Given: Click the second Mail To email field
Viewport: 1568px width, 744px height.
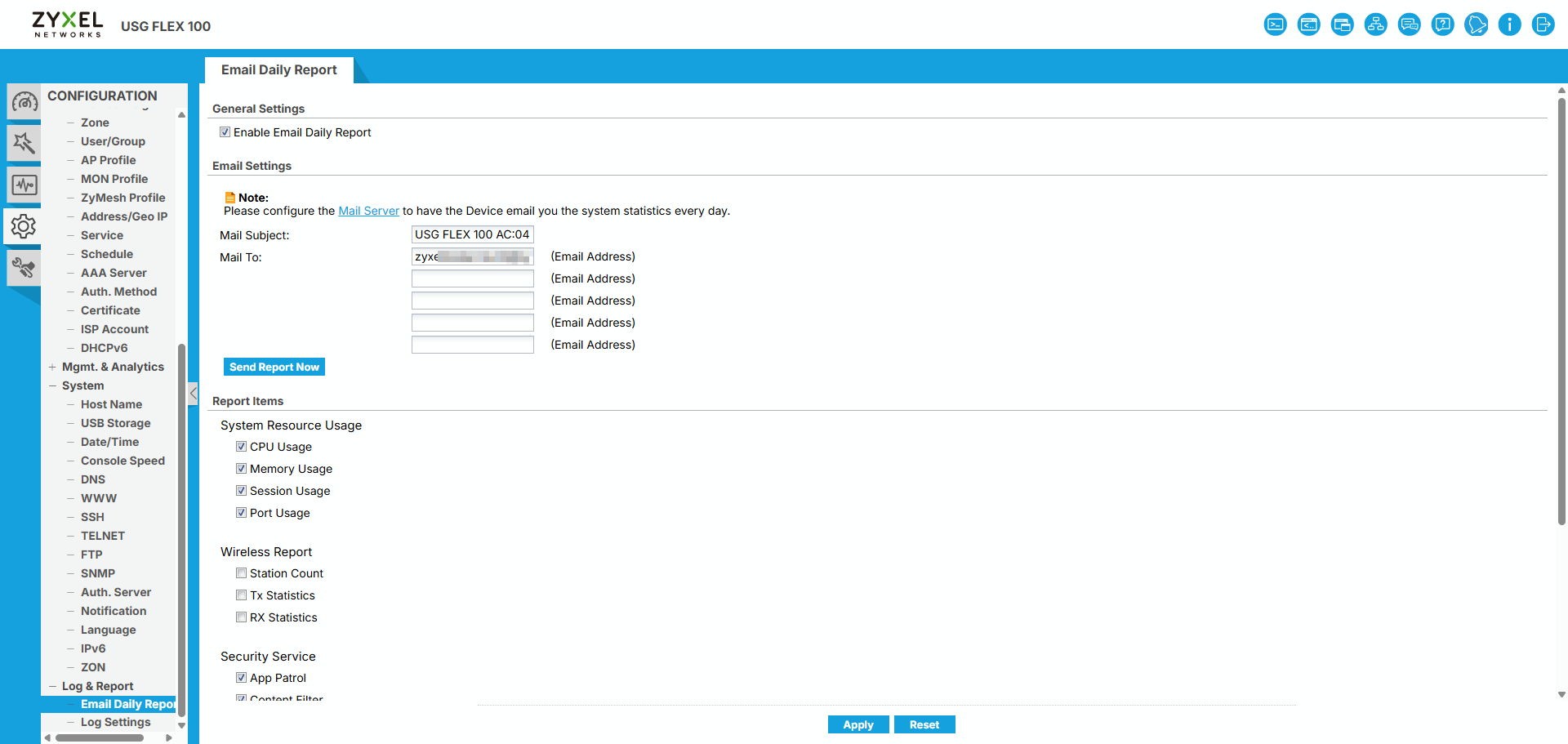Looking at the screenshot, I should (x=473, y=278).
